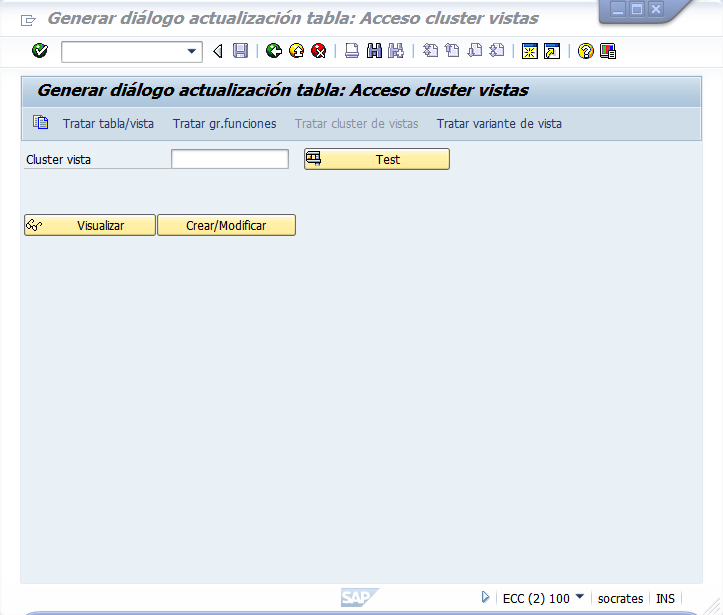Open the Tratar tabla/vista option
723x615 pixels.
108,124
